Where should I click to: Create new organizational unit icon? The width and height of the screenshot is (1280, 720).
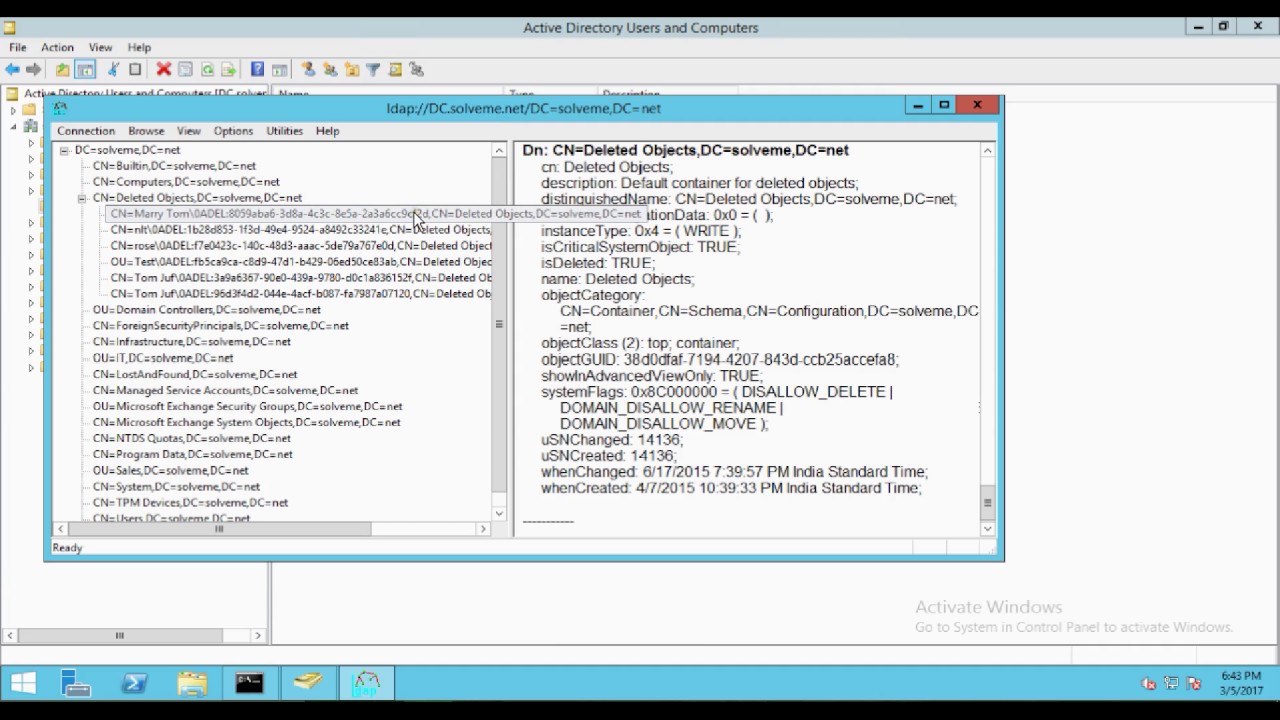click(352, 69)
